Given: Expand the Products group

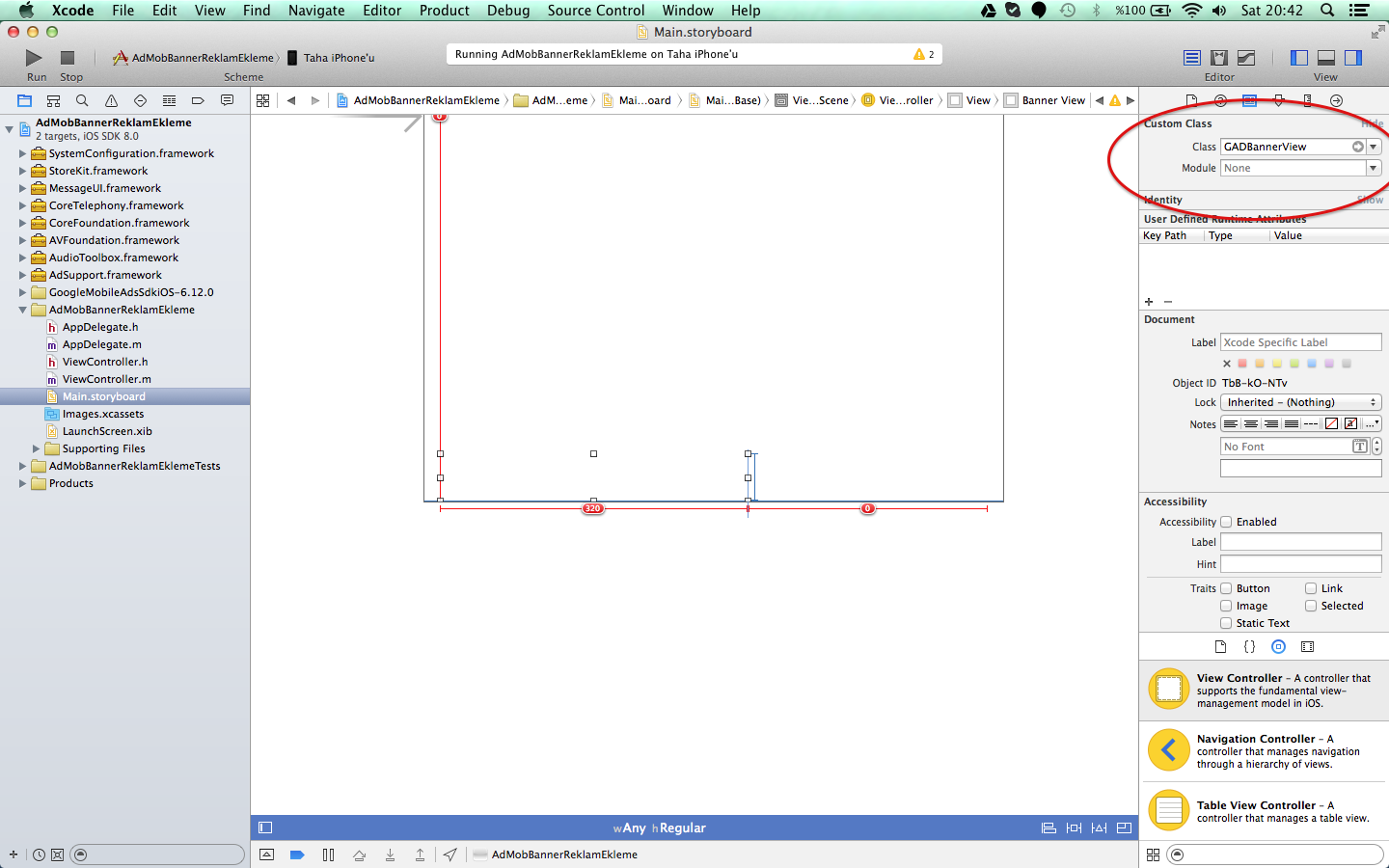Looking at the screenshot, I should click(x=22, y=483).
